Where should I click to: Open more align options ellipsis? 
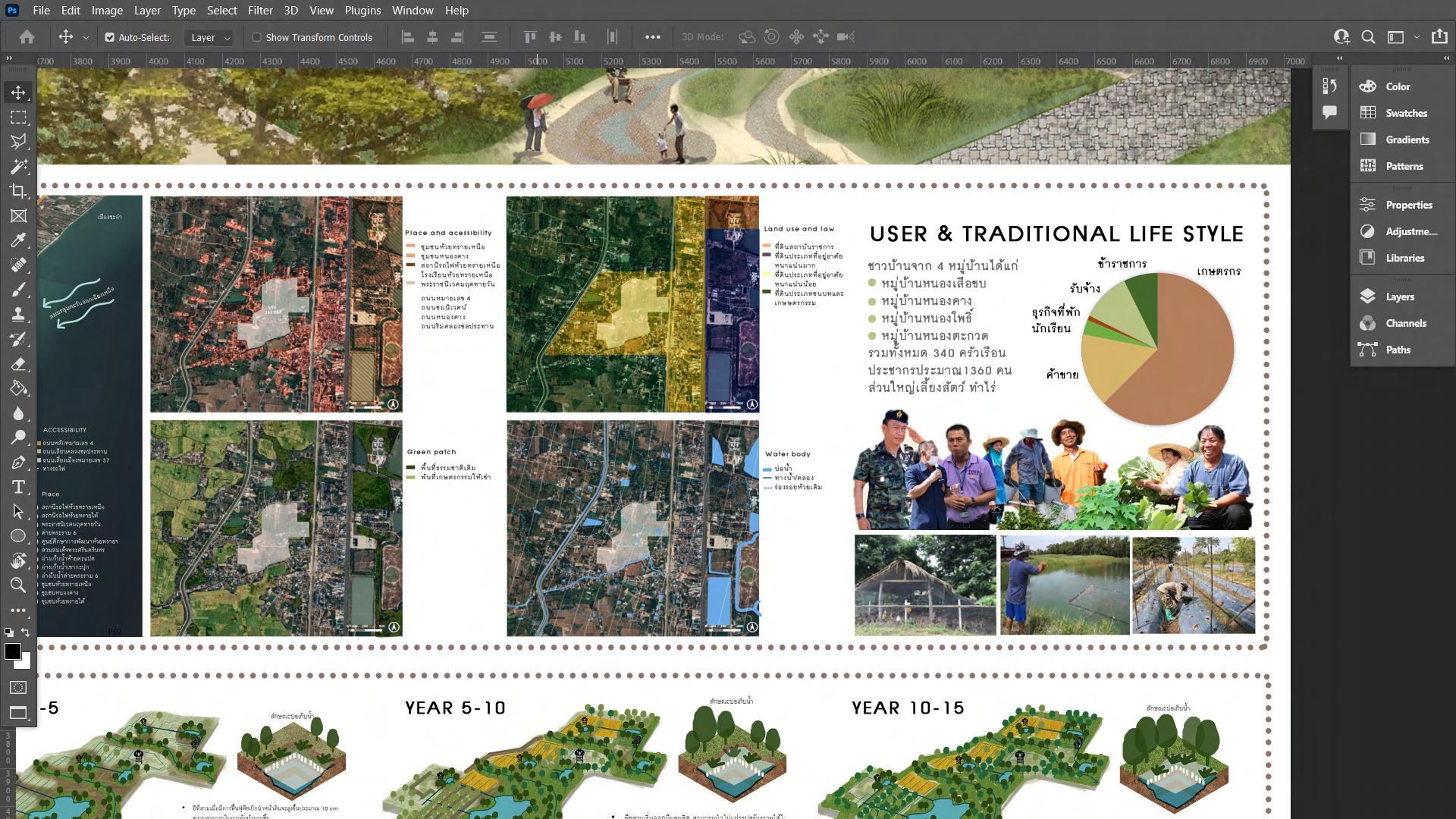point(652,37)
